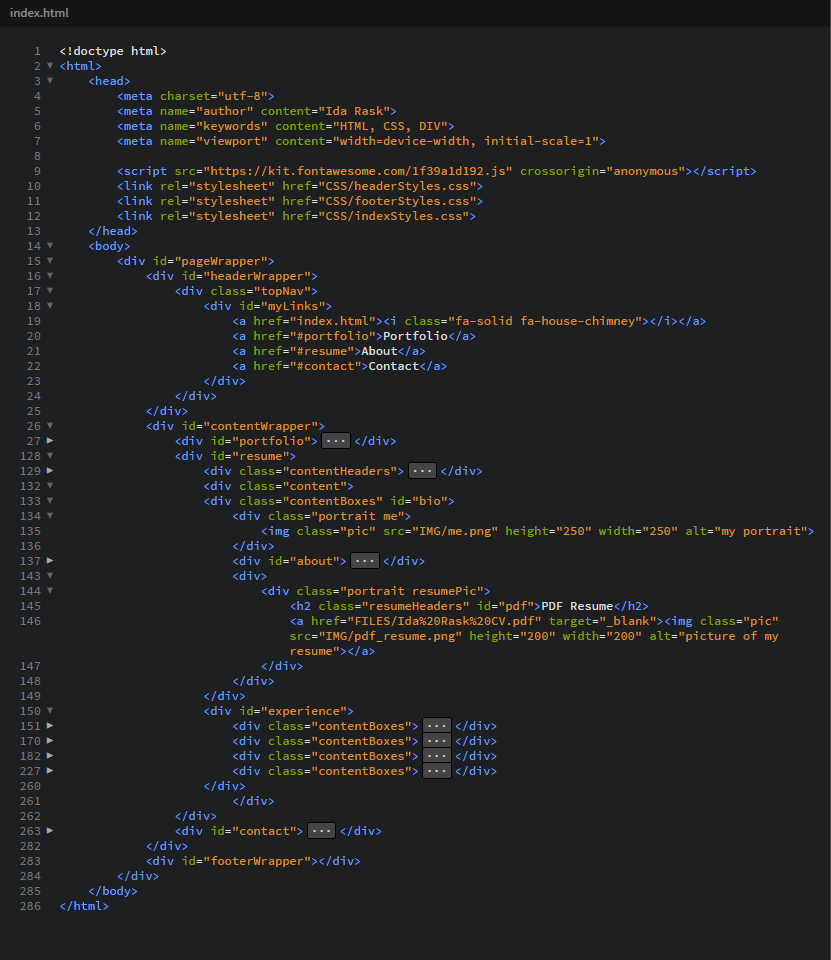
Task: Click the ellipsis badge in portfolio div
Action: (x=336, y=441)
